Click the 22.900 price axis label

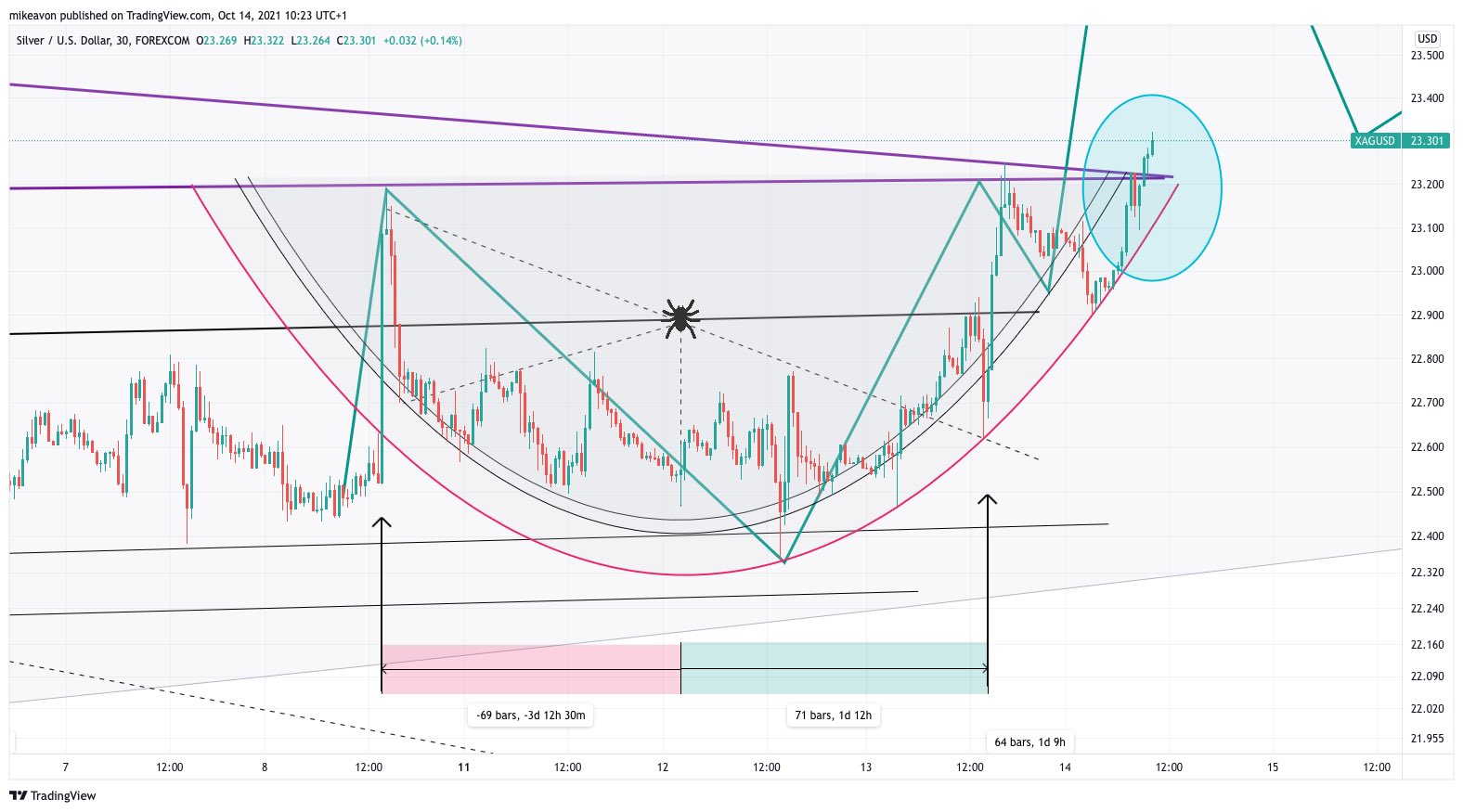click(1427, 316)
